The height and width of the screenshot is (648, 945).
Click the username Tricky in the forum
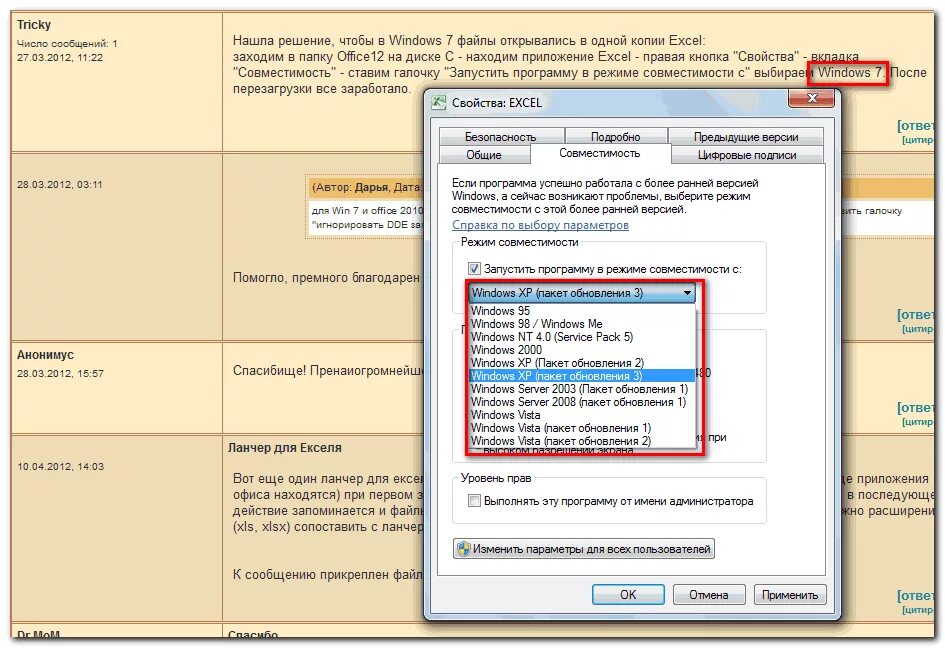pos(34,25)
